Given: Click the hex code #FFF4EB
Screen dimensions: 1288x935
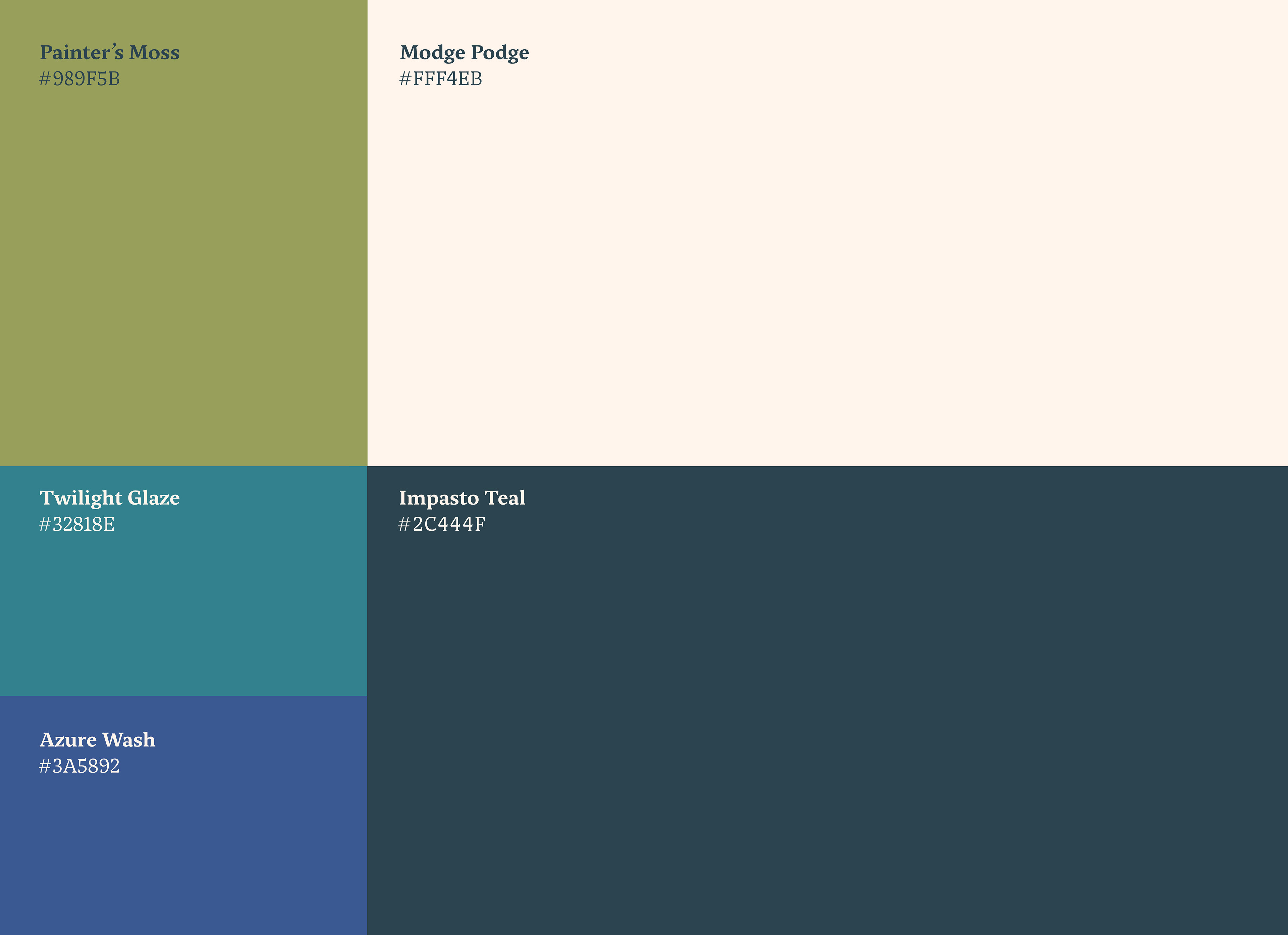Looking at the screenshot, I should coord(441,79).
